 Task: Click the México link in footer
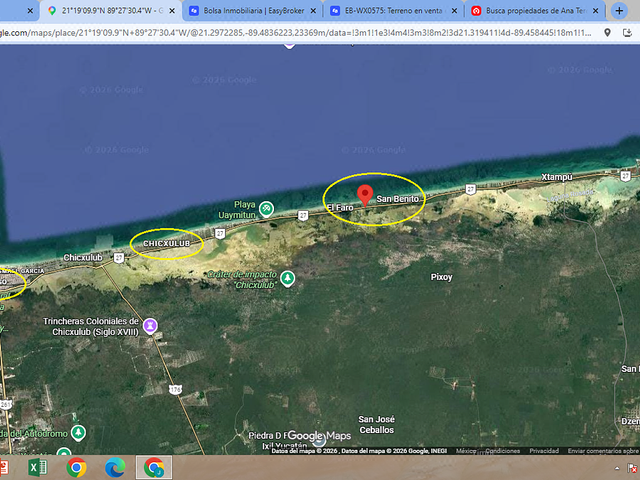tap(466, 451)
